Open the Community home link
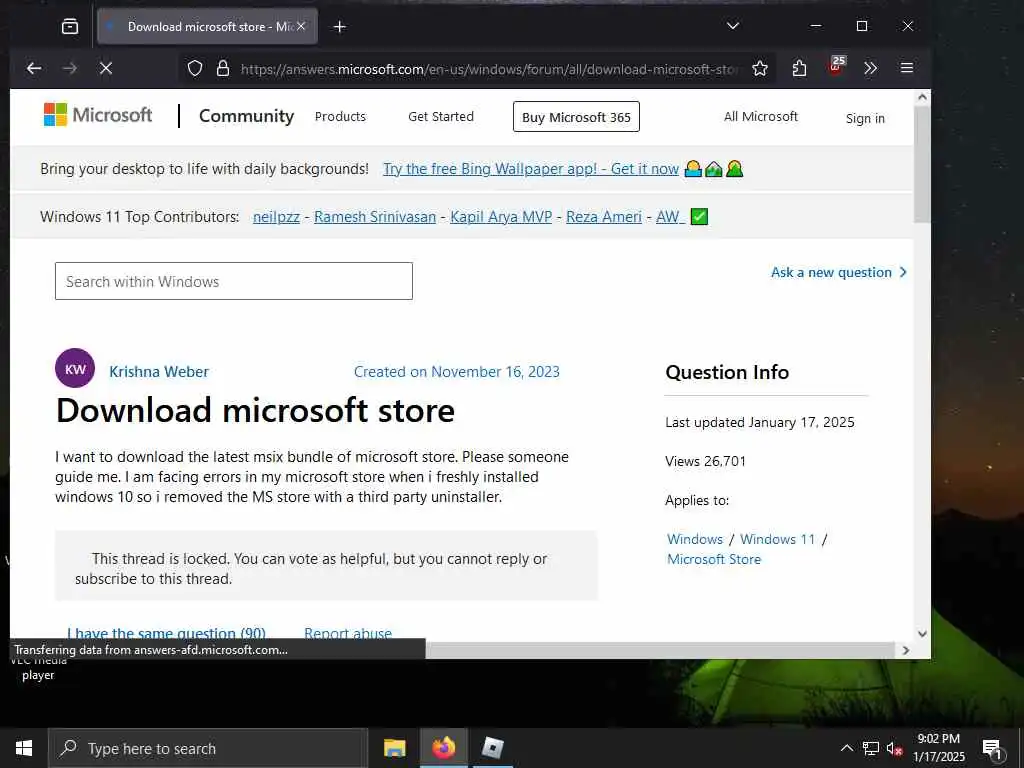The height and width of the screenshot is (768, 1024). pos(246,116)
